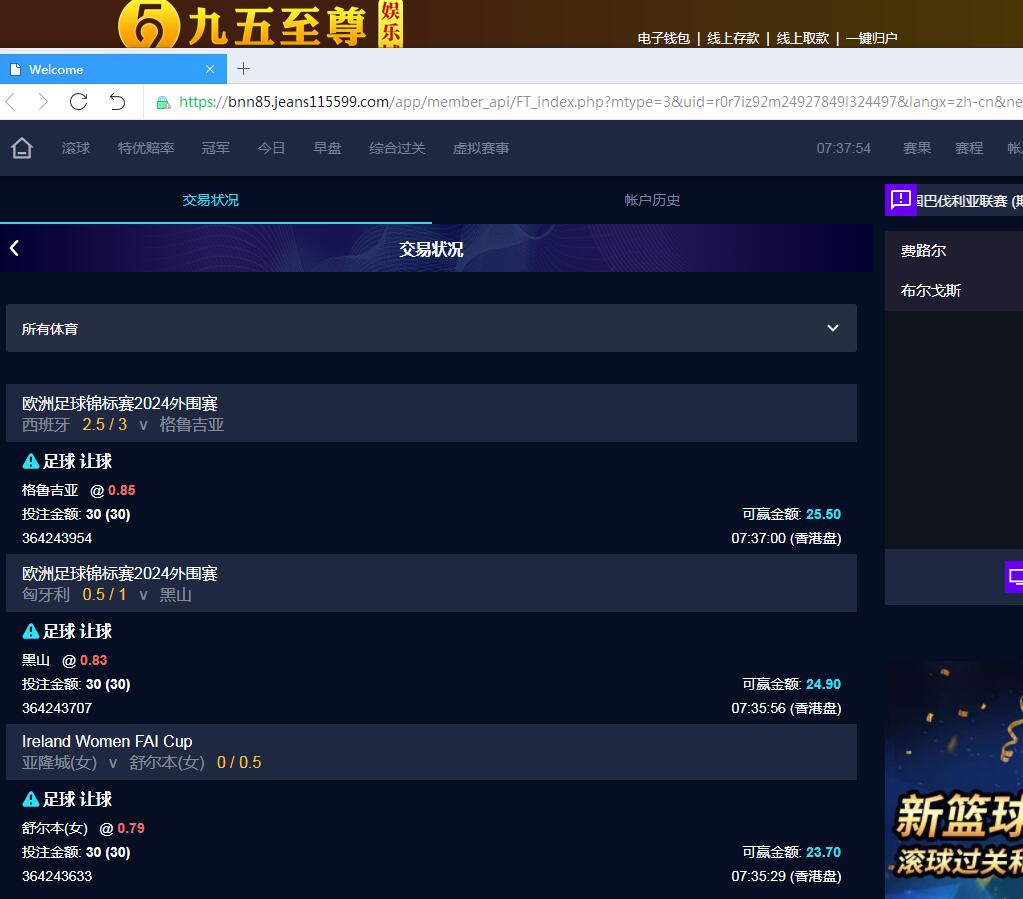Click the odds value 0.85

[122, 490]
